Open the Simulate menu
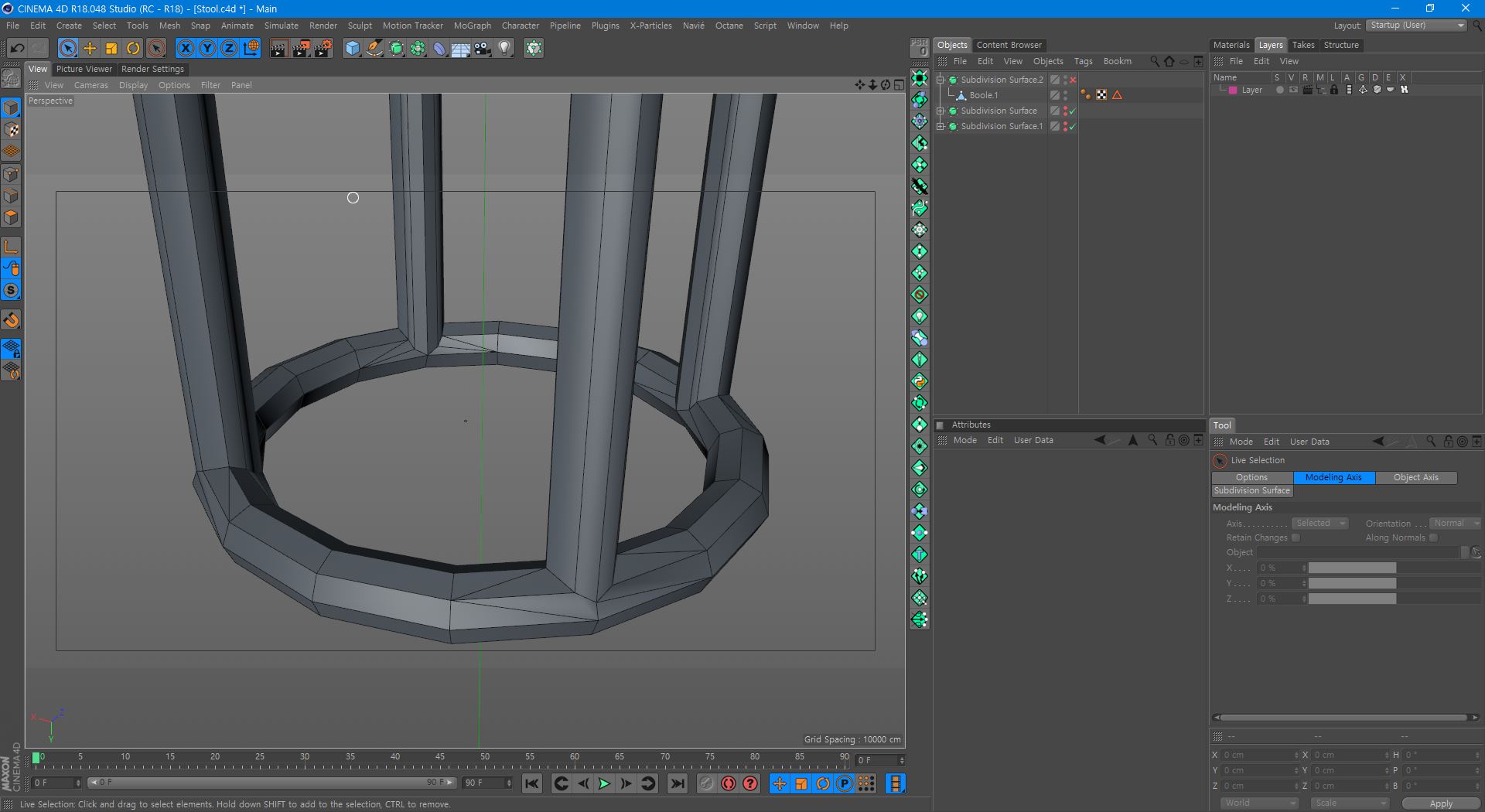Viewport: 1485px width, 812px height. tap(281, 26)
